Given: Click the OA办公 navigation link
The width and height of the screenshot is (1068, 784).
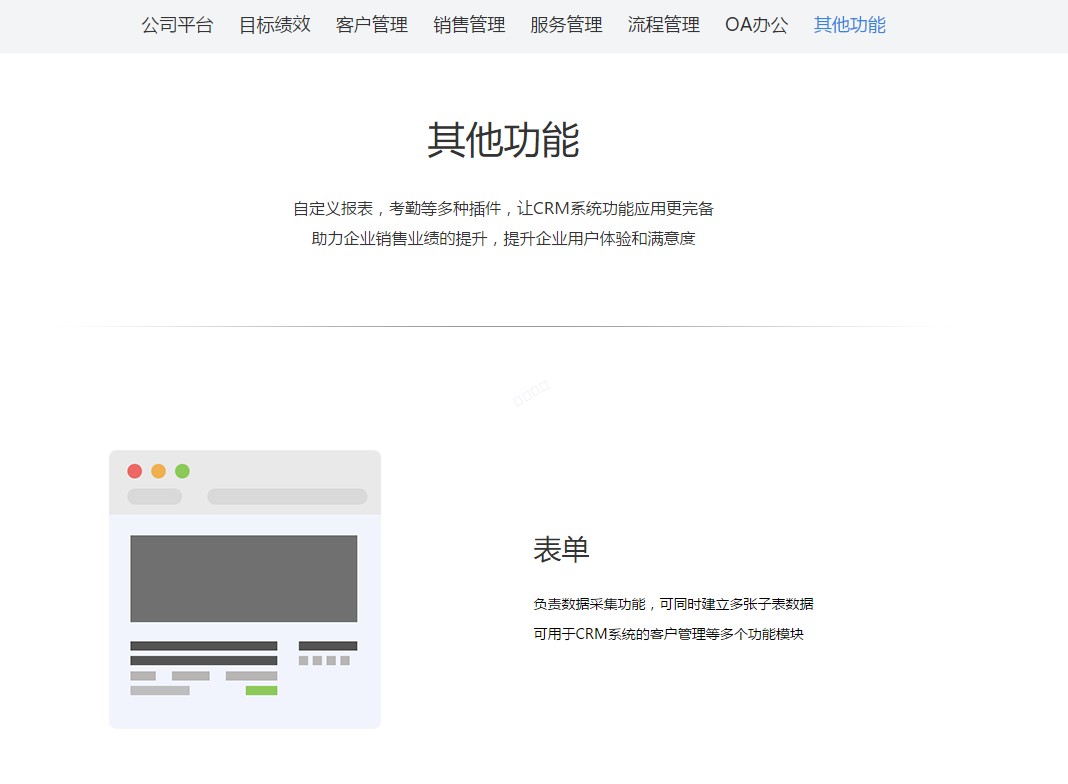Looking at the screenshot, I should [757, 25].
